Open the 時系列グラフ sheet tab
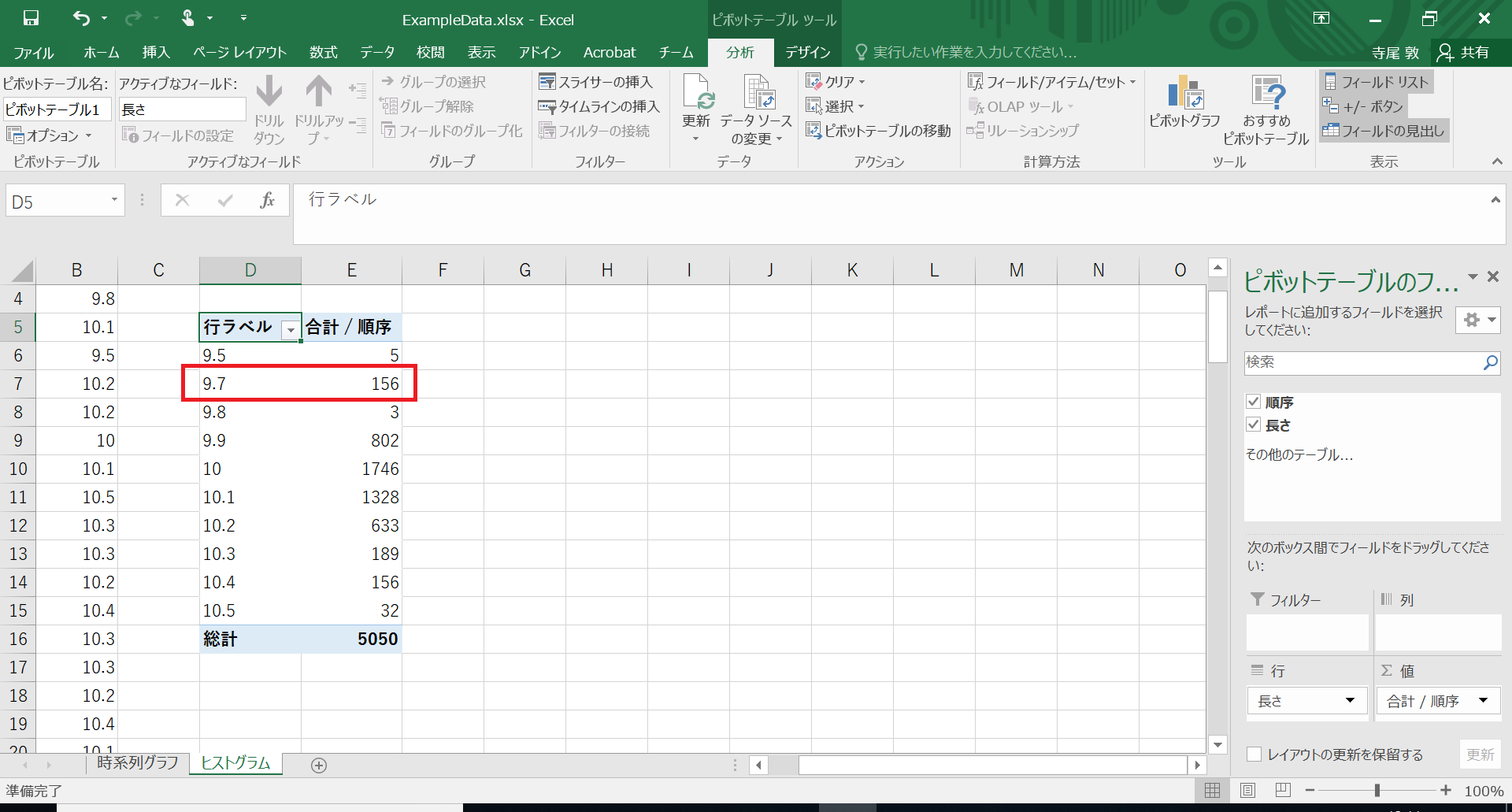1512x812 pixels. coord(138,762)
